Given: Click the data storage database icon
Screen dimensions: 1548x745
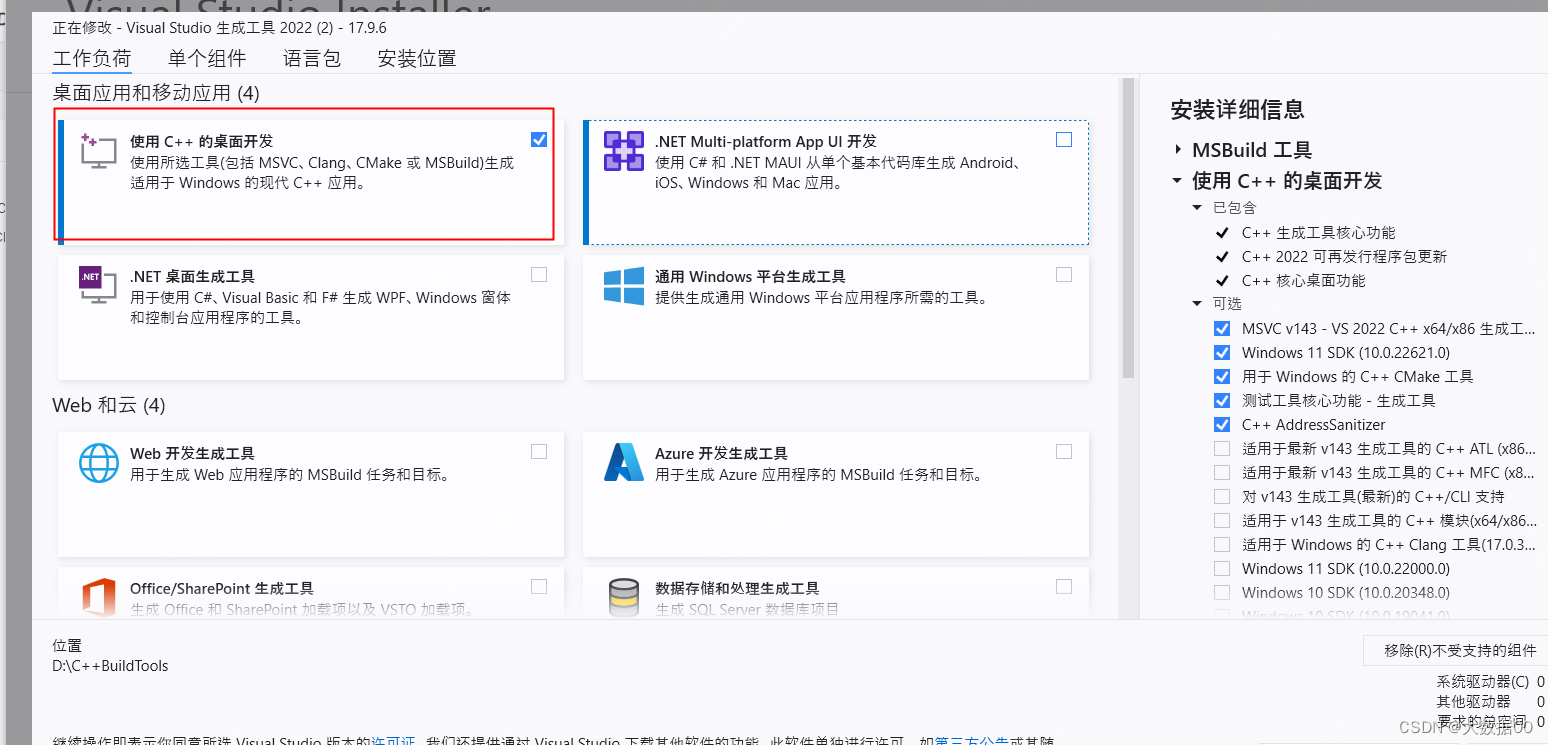Looking at the screenshot, I should [622, 596].
